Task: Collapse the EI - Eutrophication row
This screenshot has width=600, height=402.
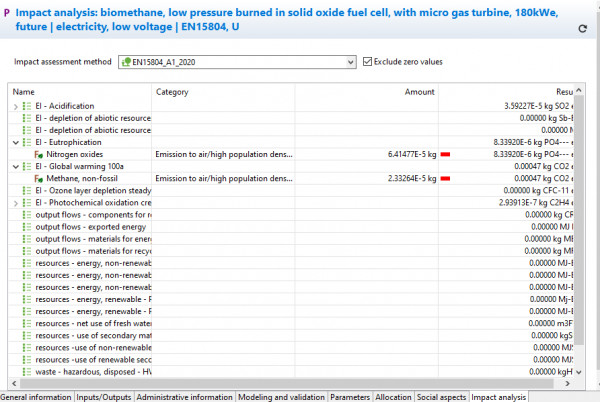Action: 15,143
